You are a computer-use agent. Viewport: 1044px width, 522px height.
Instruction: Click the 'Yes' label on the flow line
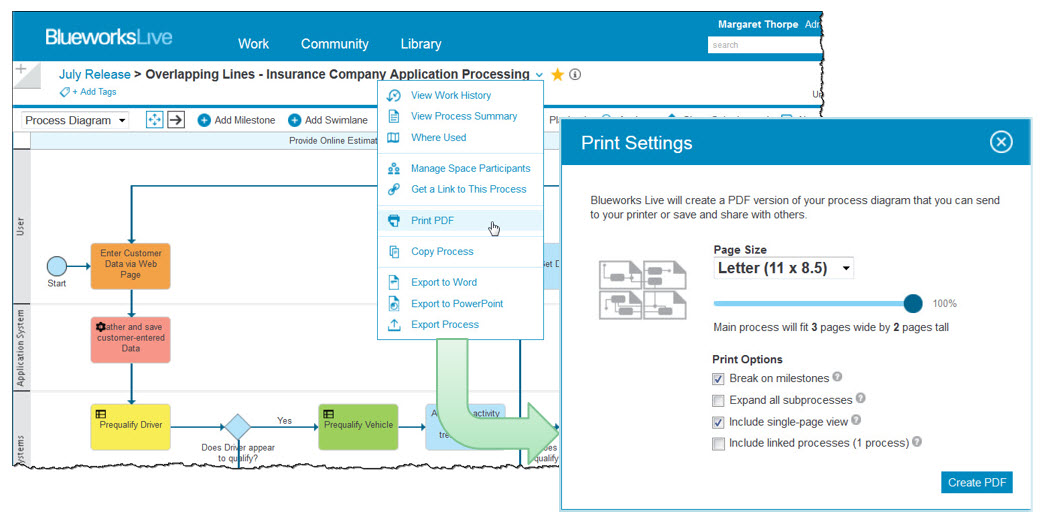(284, 420)
